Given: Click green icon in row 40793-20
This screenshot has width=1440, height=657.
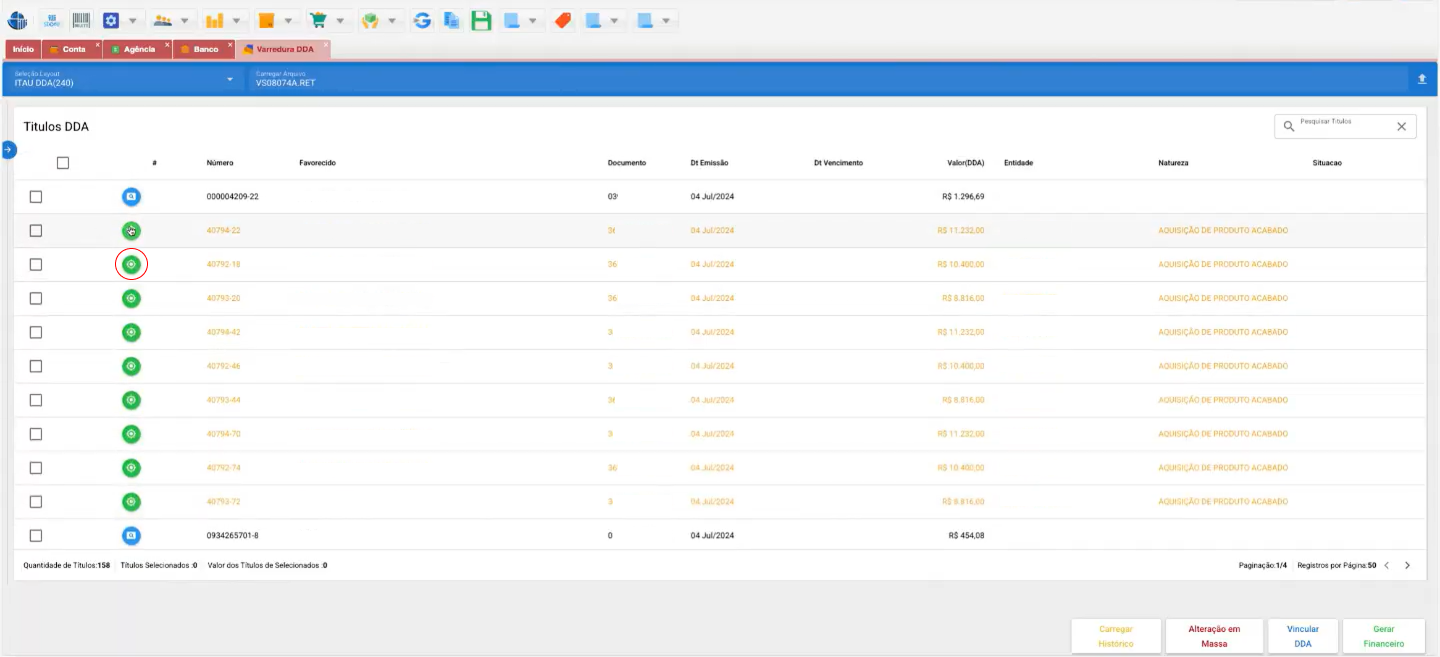Looking at the screenshot, I should click(x=131, y=298).
